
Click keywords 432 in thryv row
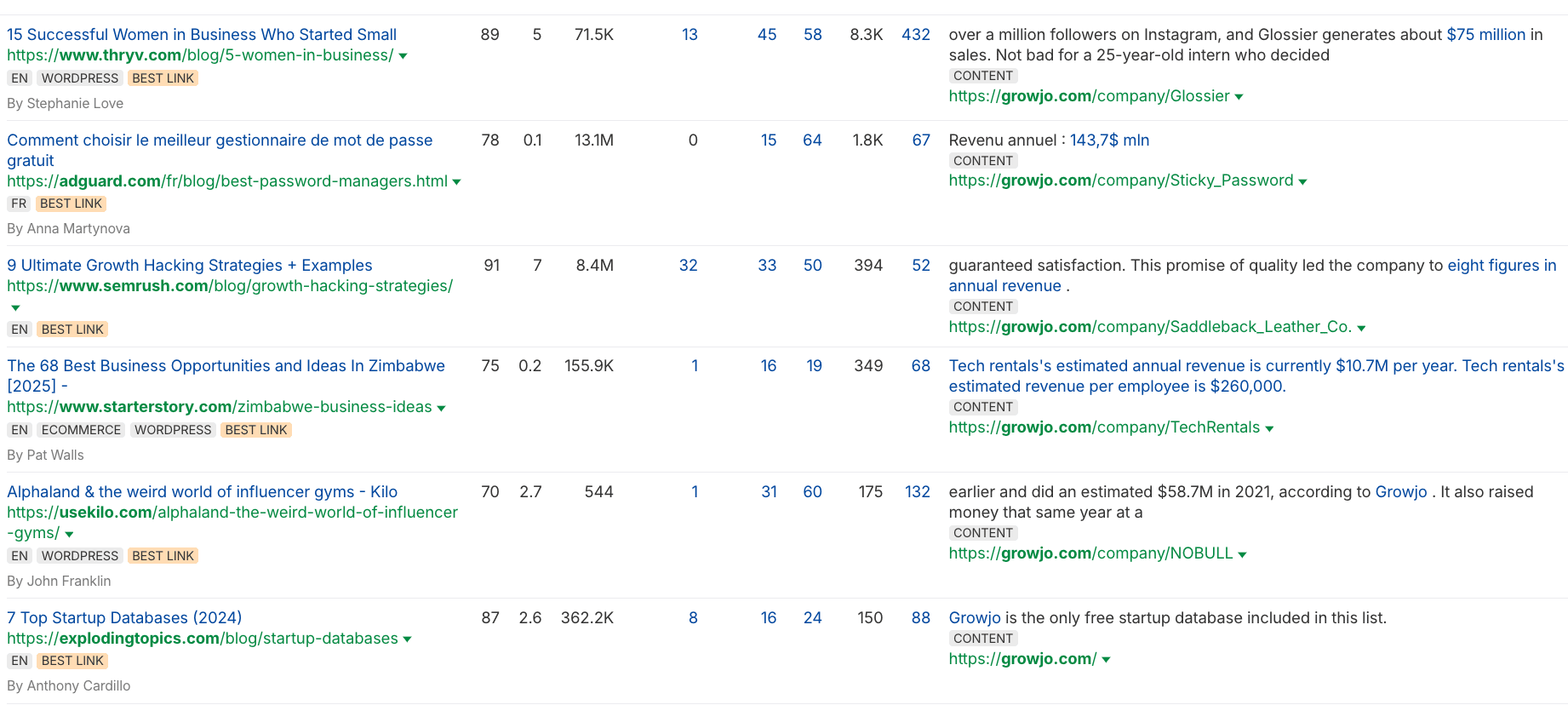pos(916,35)
